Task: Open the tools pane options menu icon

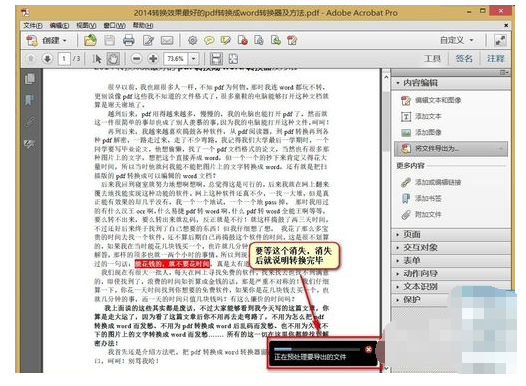Action: 504,72
